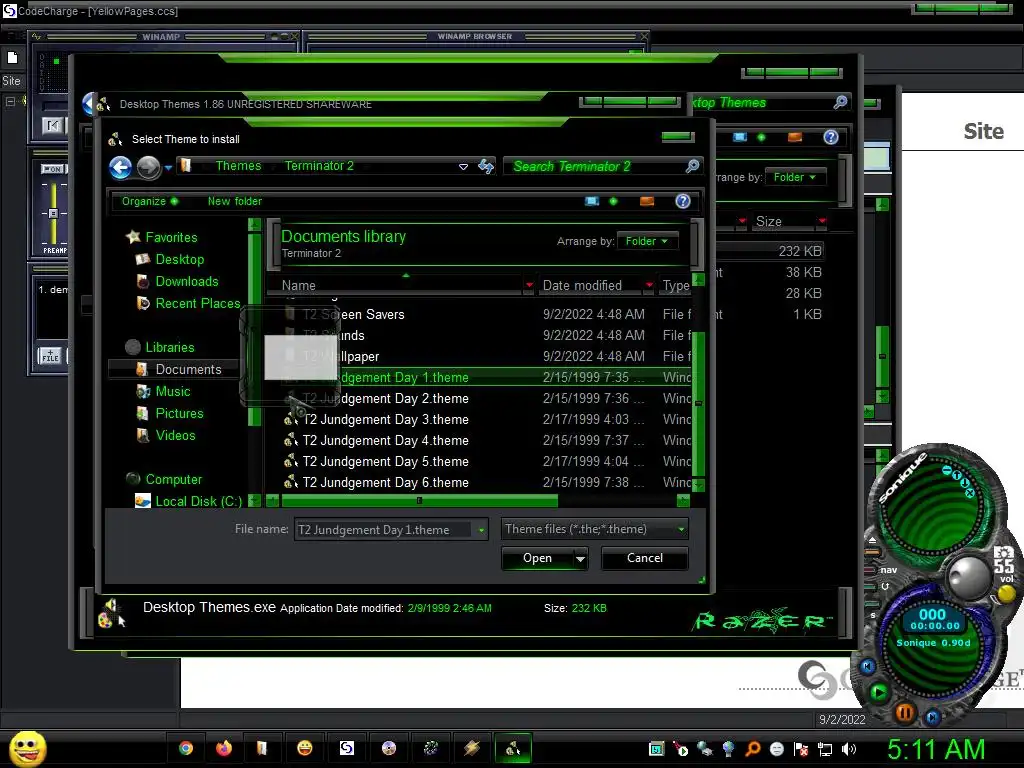Screen dimensions: 1024x768
Task: Open Date modified column filter dropdown
Action: tap(649, 285)
